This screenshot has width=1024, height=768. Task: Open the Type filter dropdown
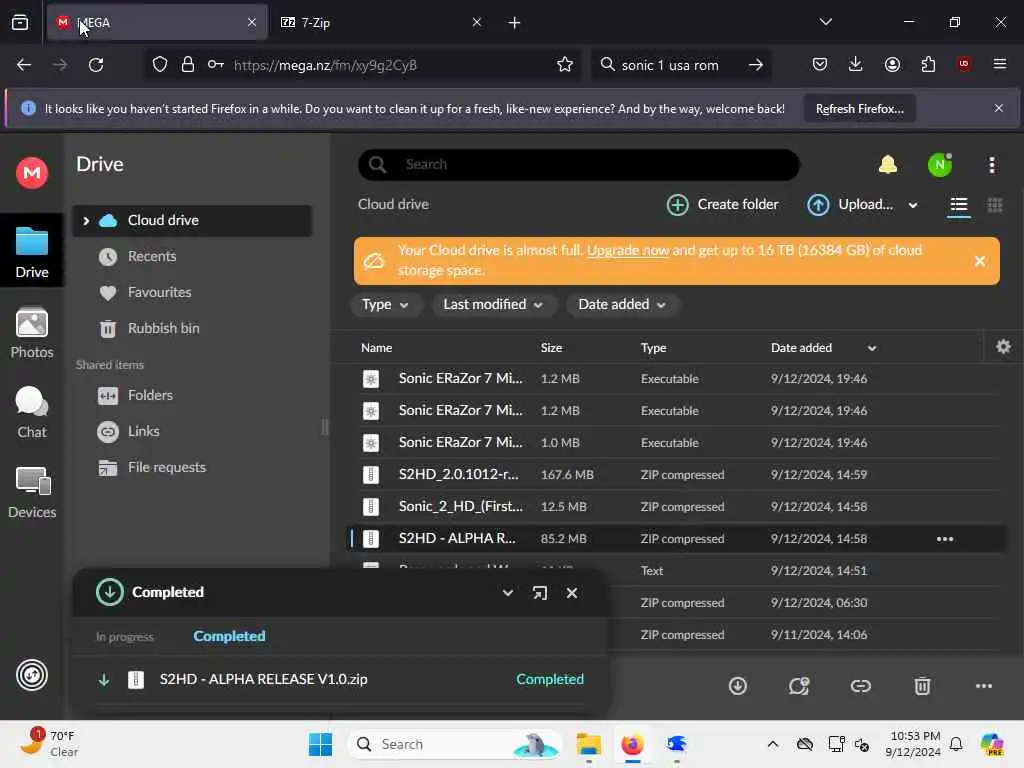pyautogui.click(x=385, y=305)
